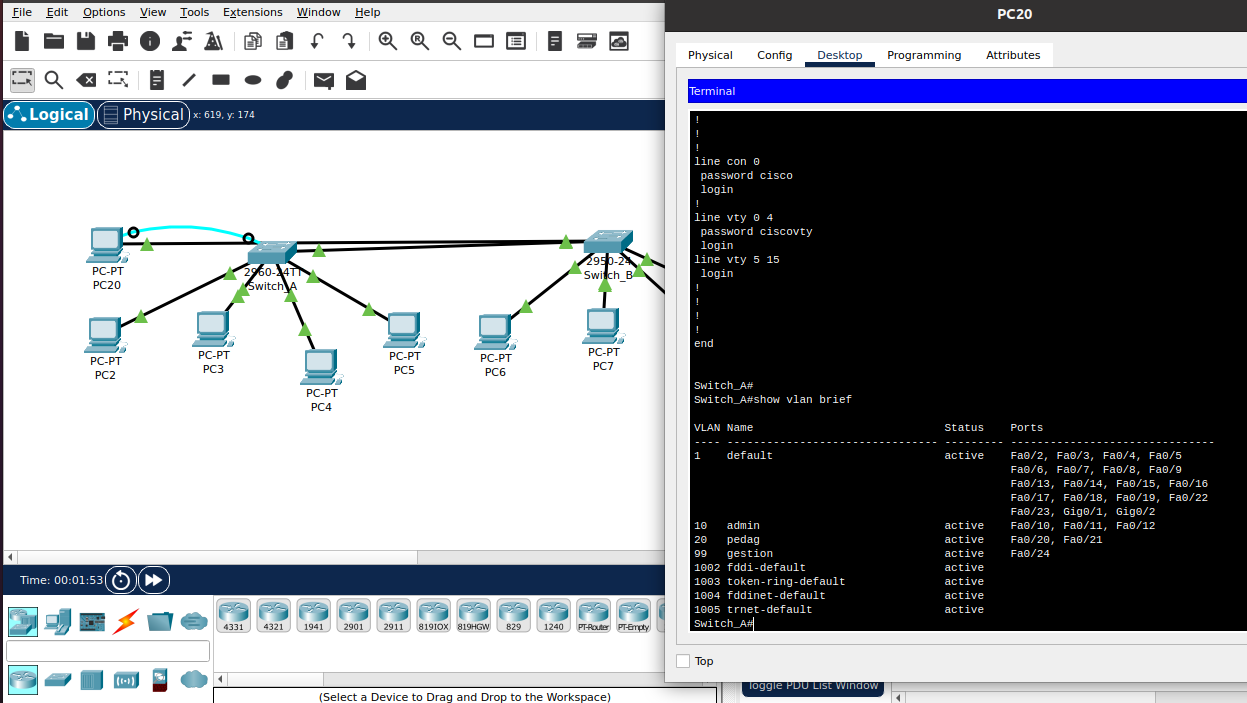
Task: Reset the workspace zoom
Action: pos(420,41)
